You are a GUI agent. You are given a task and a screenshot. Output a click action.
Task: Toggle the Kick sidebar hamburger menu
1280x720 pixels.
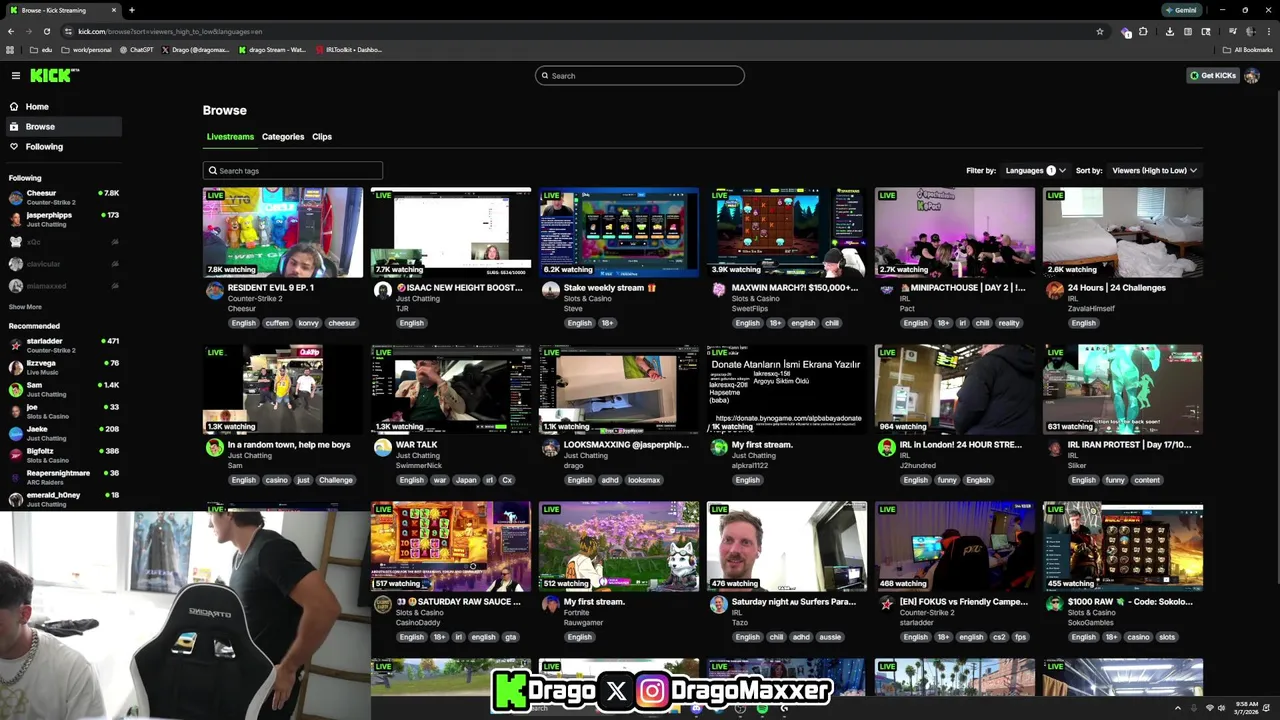15,75
